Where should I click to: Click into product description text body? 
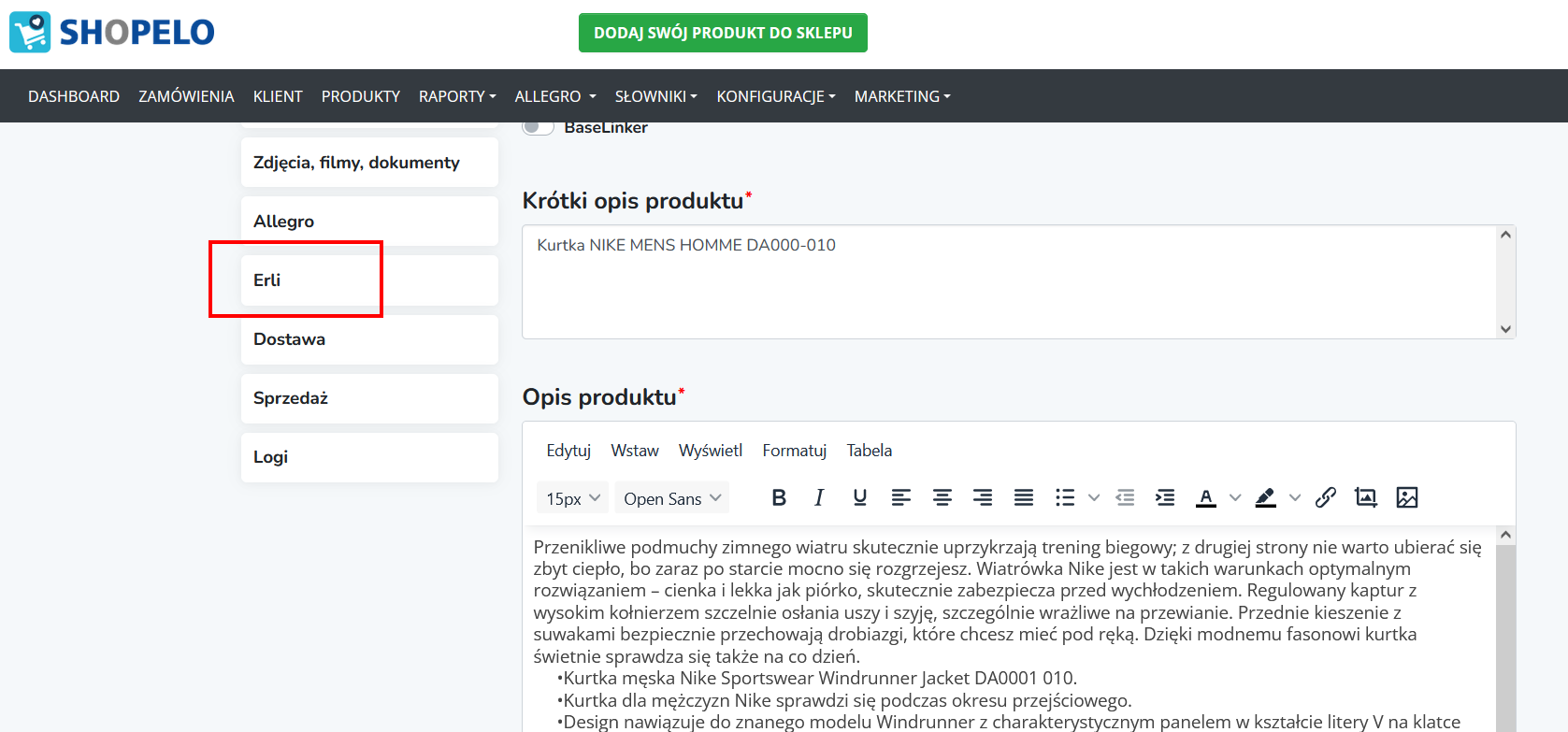pyautogui.click(x=1009, y=629)
